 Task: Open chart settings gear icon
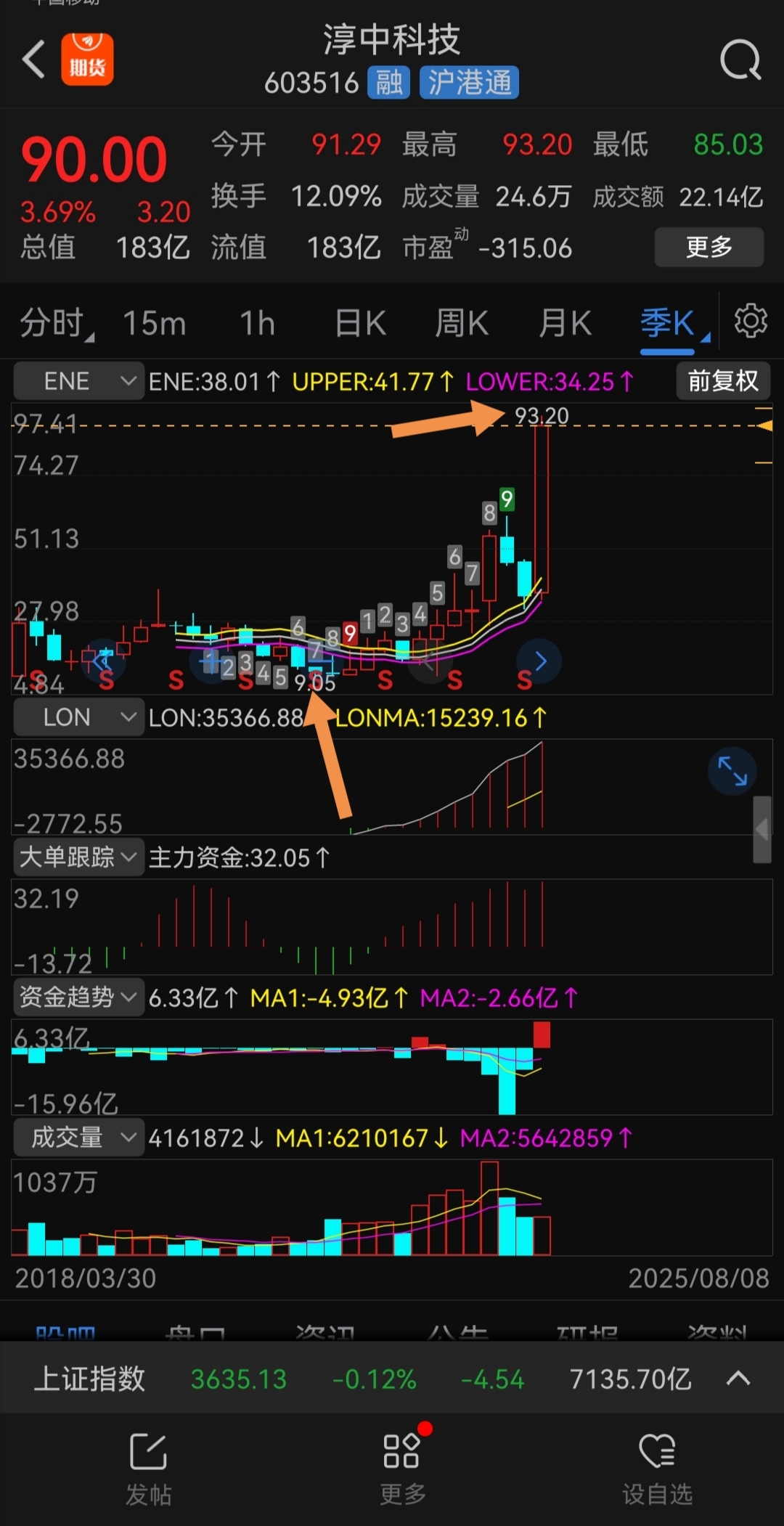pos(751,321)
